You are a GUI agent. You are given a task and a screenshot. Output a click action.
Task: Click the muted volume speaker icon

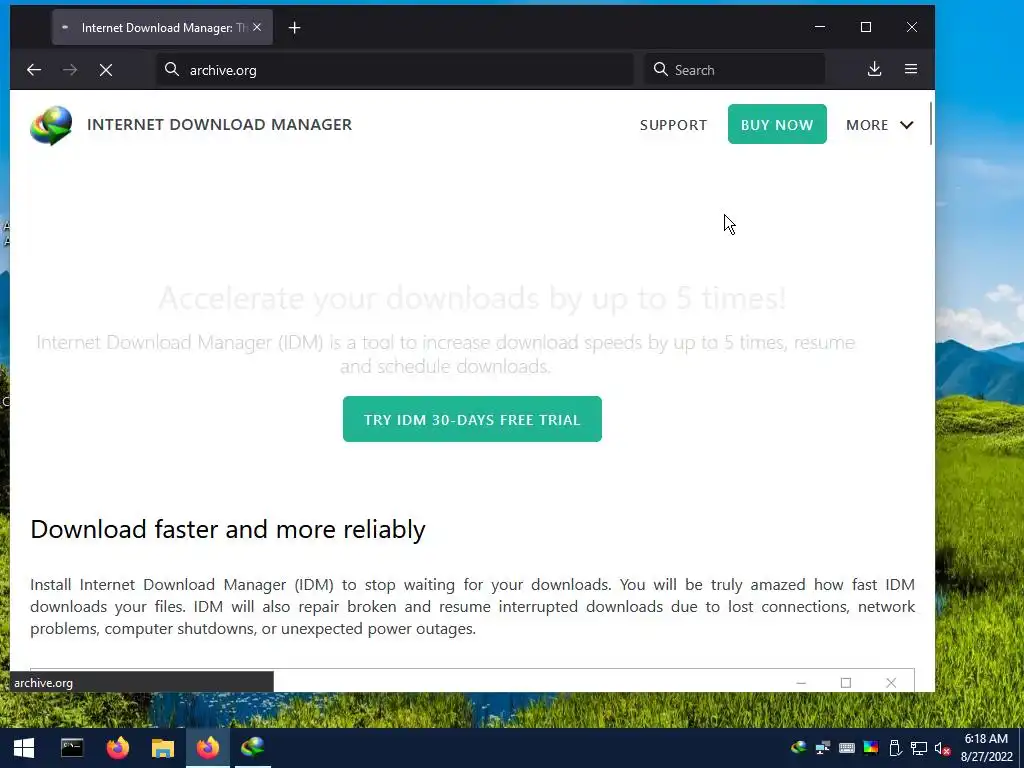point(942,748)
